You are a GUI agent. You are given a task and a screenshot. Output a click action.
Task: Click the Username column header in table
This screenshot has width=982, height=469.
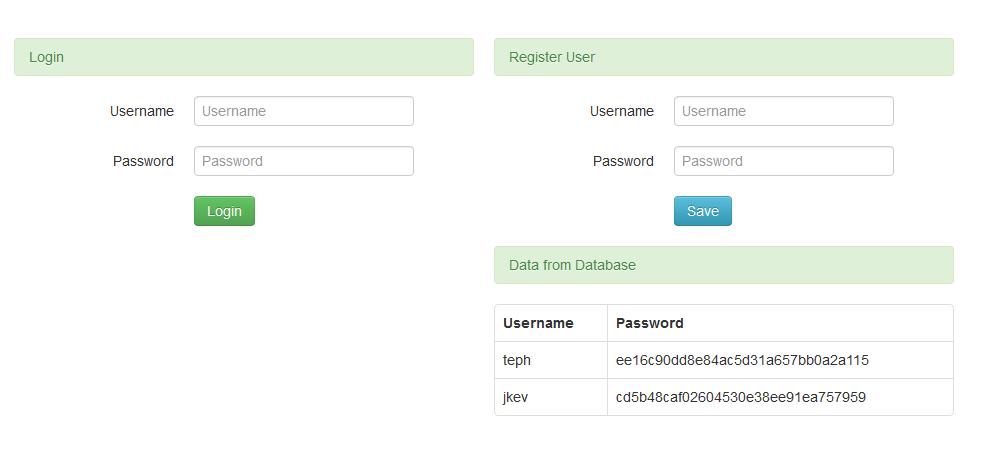click(x=538, y=323)
